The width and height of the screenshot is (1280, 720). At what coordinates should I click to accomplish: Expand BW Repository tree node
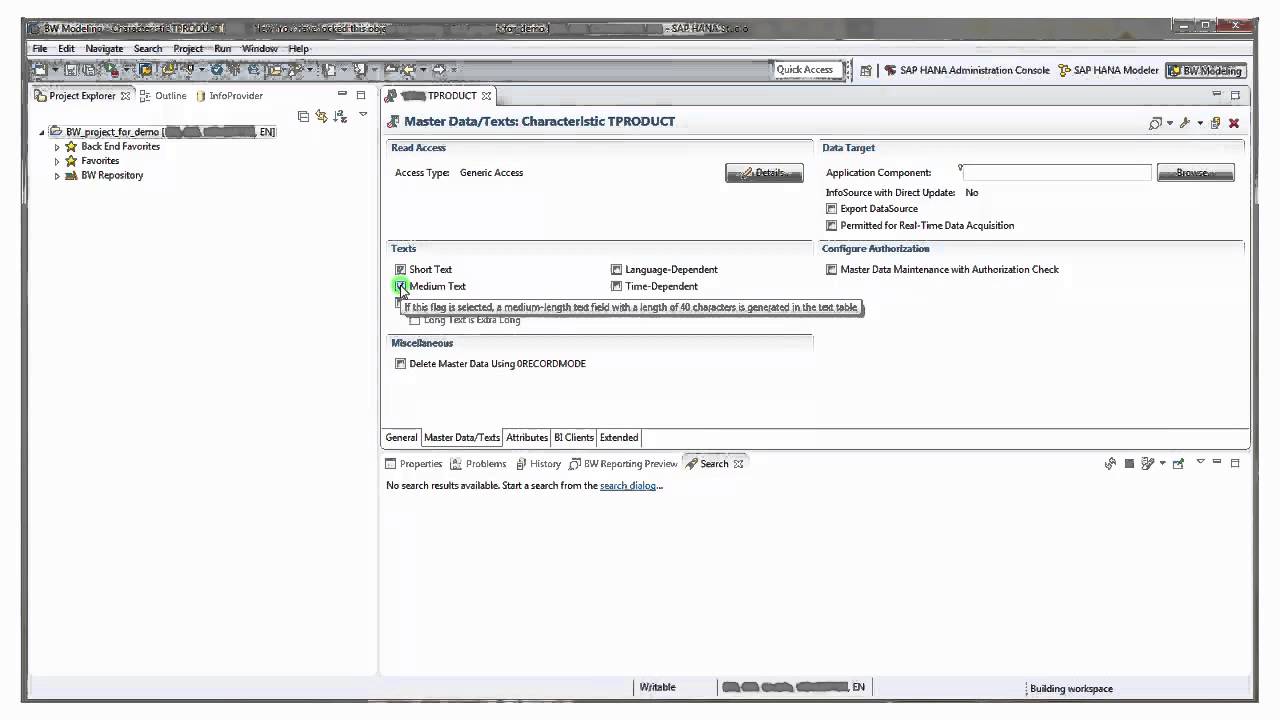click(57, 176)
